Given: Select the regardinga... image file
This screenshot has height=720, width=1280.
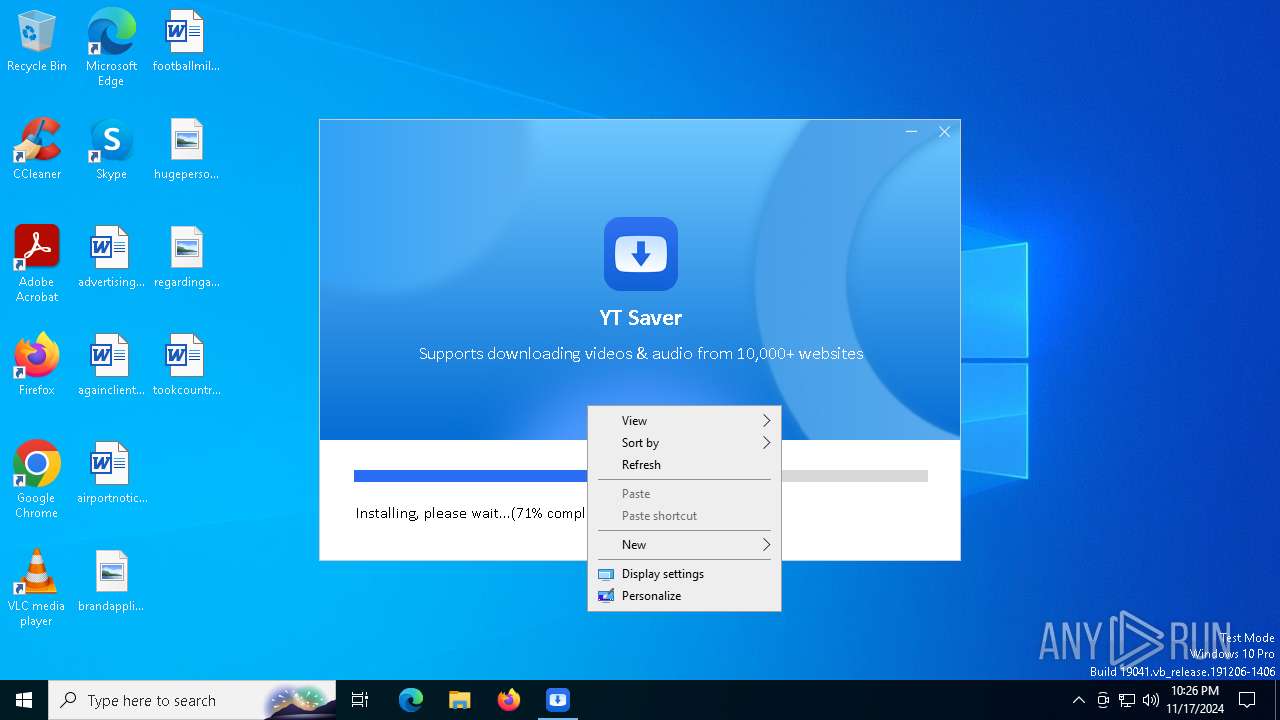Looking at the screenshot, I should 186,258.
